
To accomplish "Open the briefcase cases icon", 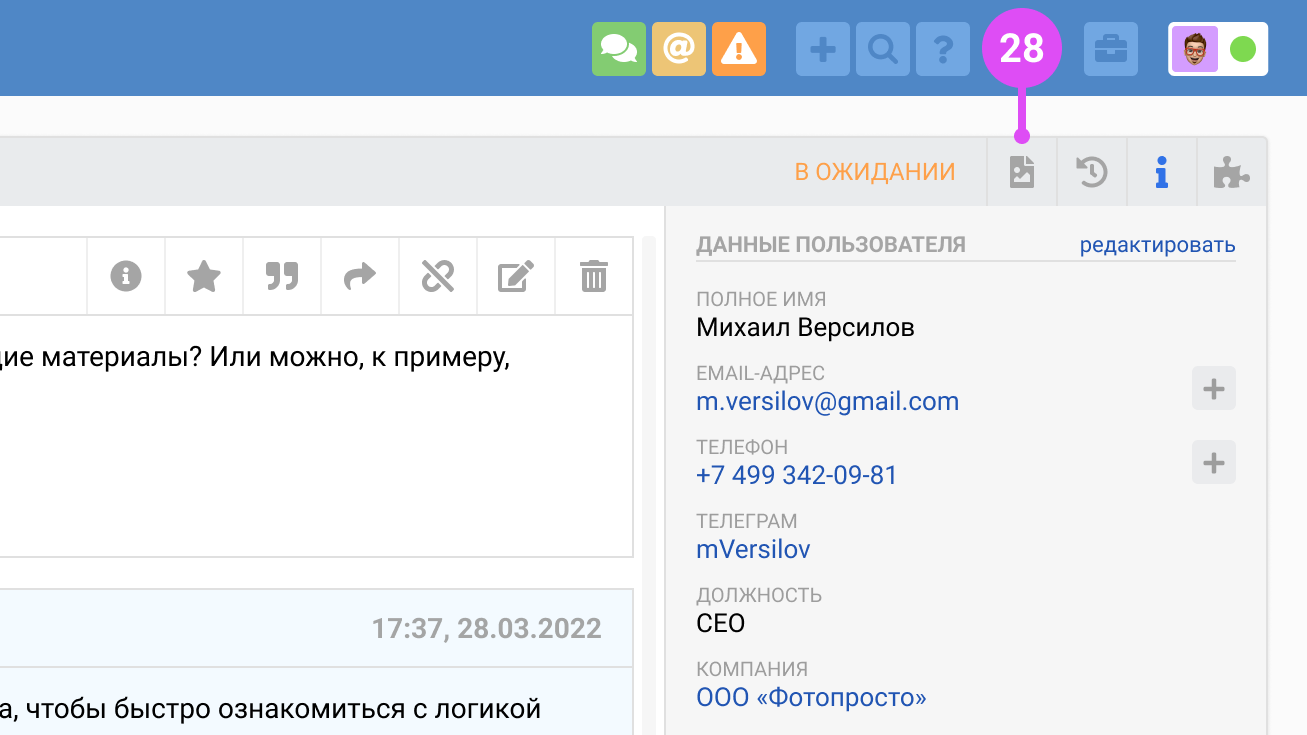I will 1110,48.
